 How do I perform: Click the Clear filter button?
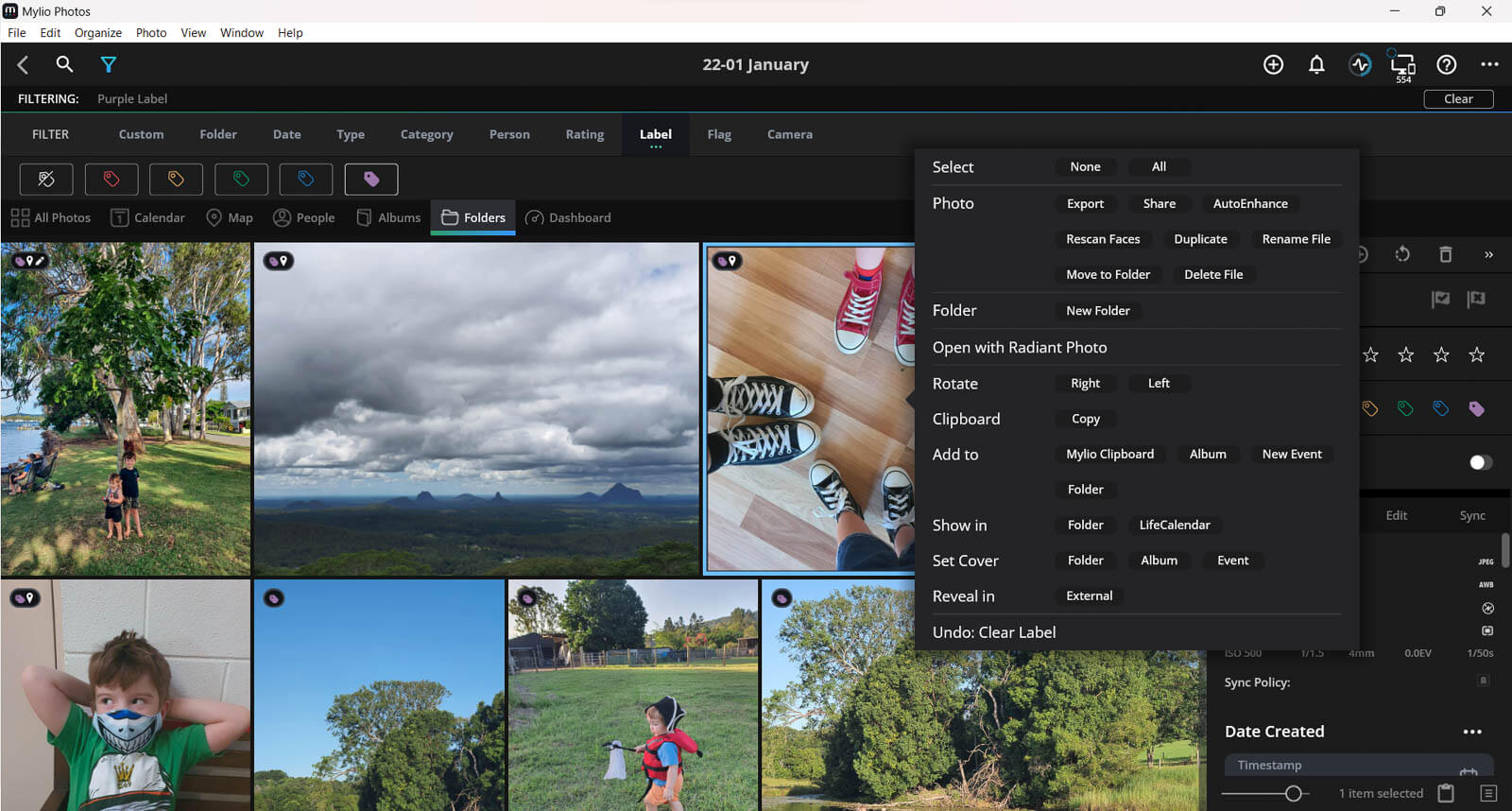tap(1457, 99)
